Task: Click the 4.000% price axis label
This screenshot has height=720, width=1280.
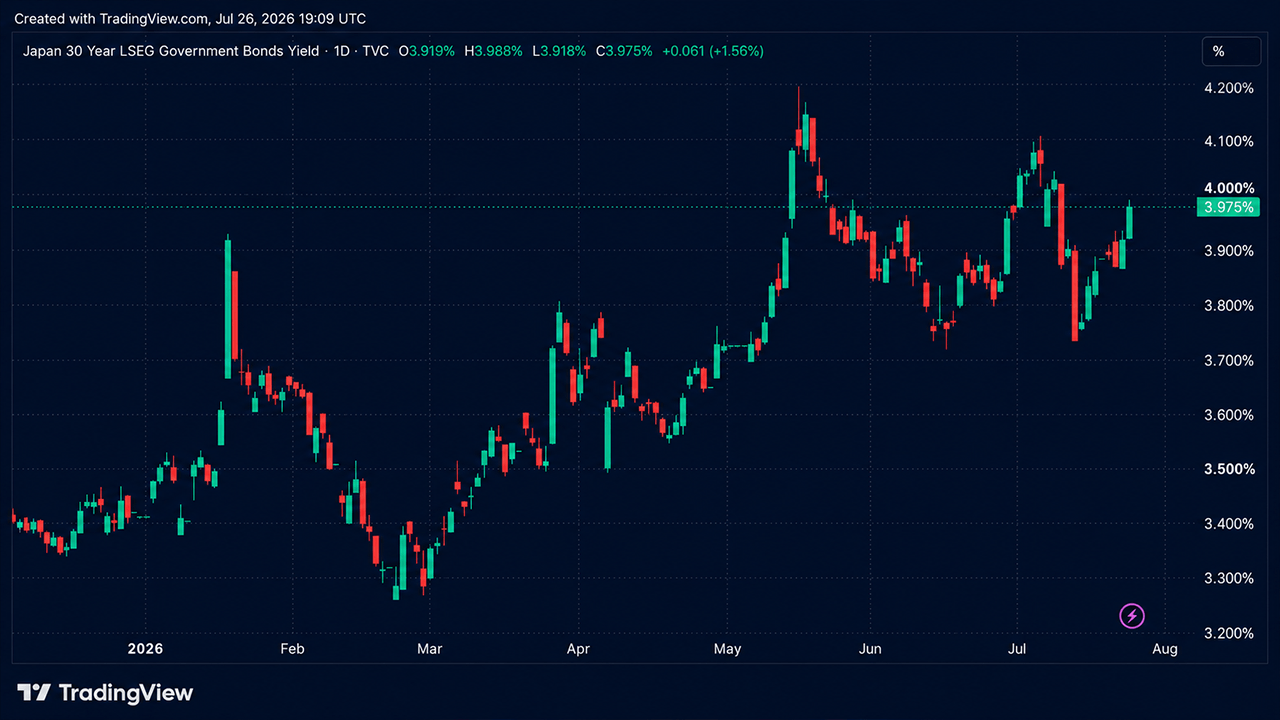Action: (1229, 187)
